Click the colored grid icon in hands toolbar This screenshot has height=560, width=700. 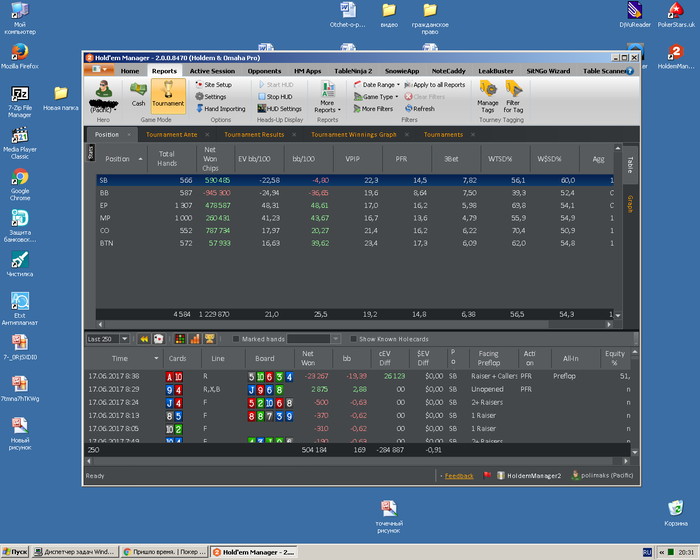(180, 339)
